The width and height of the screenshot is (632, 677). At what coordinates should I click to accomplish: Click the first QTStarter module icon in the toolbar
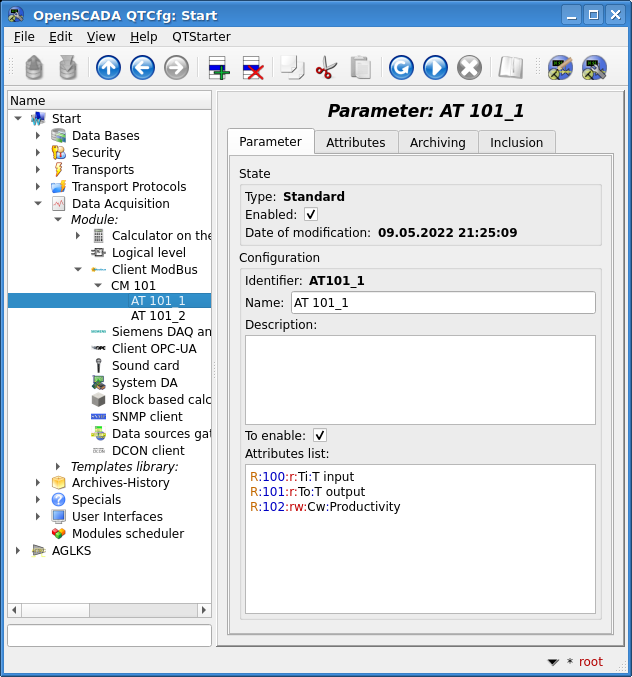(x=560, y=68)
